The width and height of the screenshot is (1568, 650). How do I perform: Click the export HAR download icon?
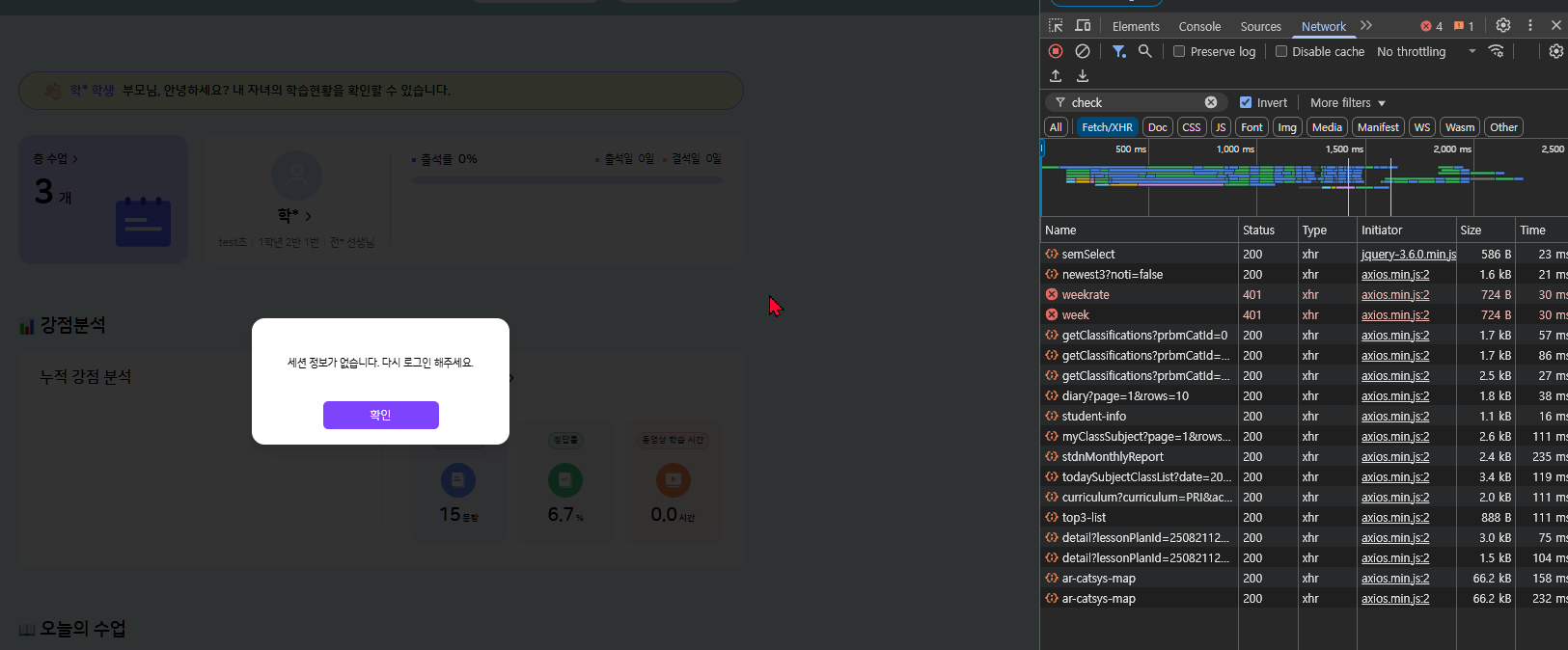tap(1083, 76)
